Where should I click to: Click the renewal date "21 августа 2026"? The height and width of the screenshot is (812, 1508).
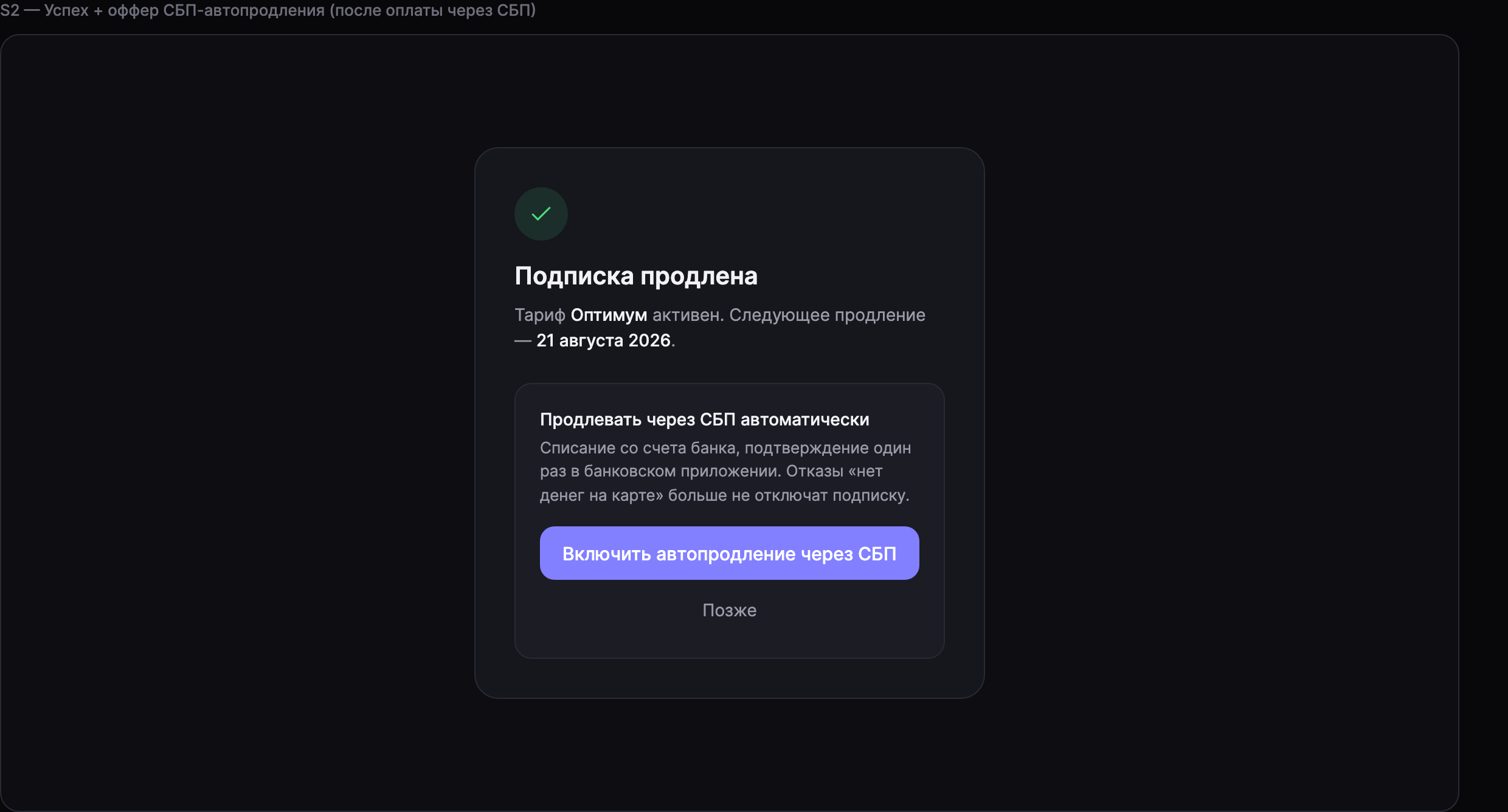603,340
